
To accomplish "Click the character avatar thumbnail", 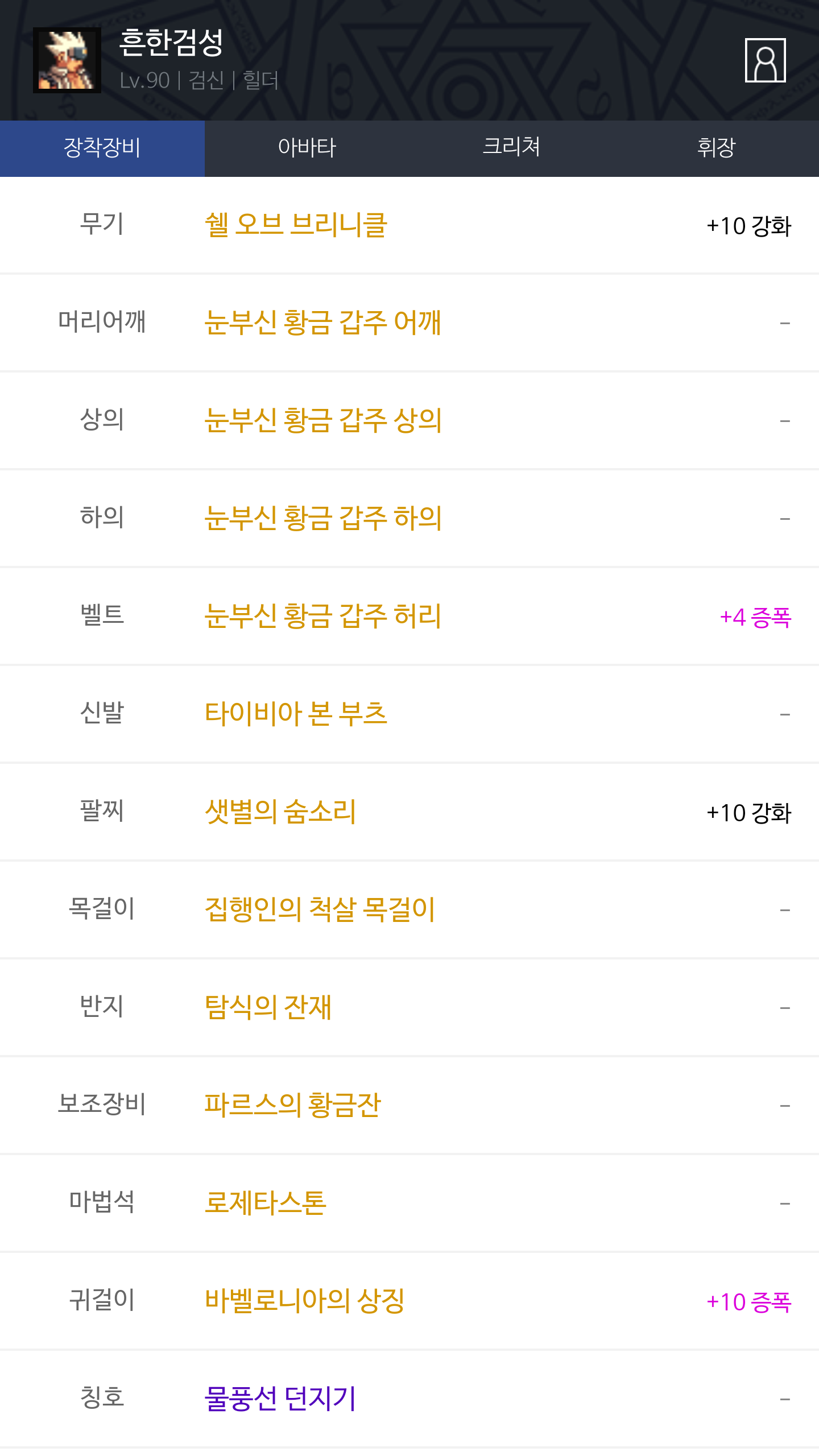I will pos(67,60).
